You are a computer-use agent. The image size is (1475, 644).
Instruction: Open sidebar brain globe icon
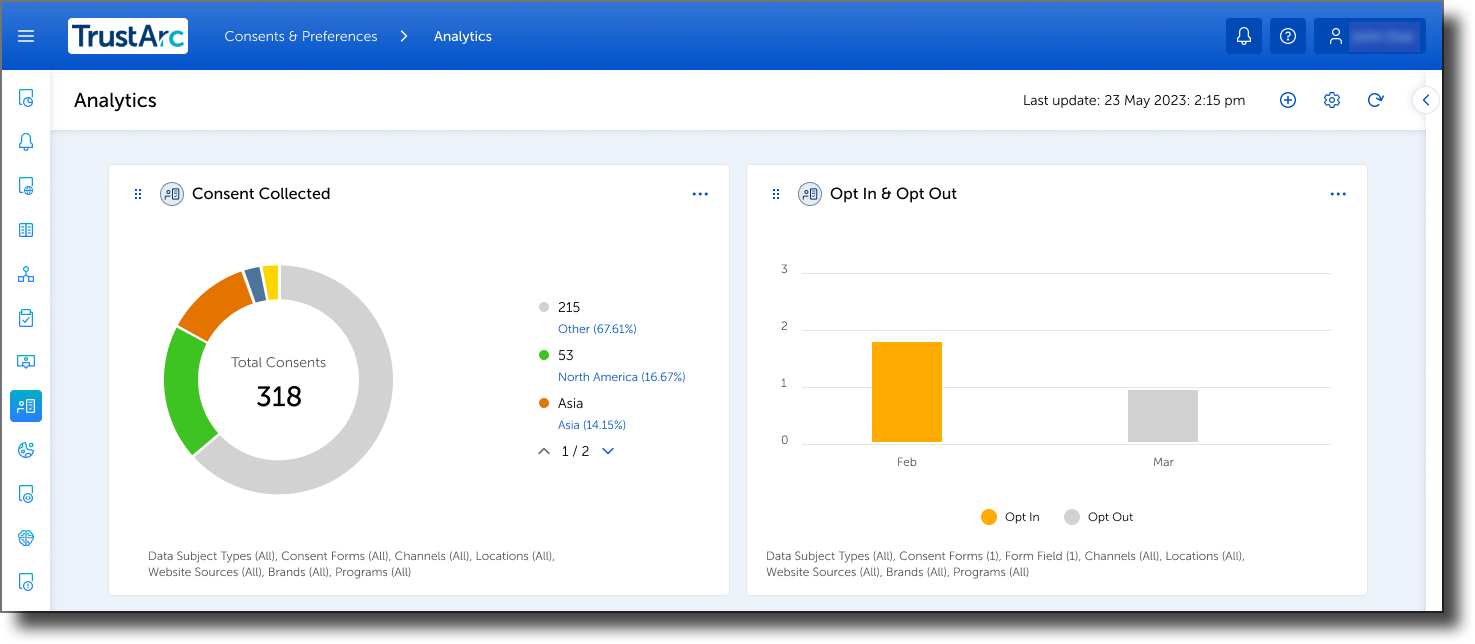pos(26,538)
